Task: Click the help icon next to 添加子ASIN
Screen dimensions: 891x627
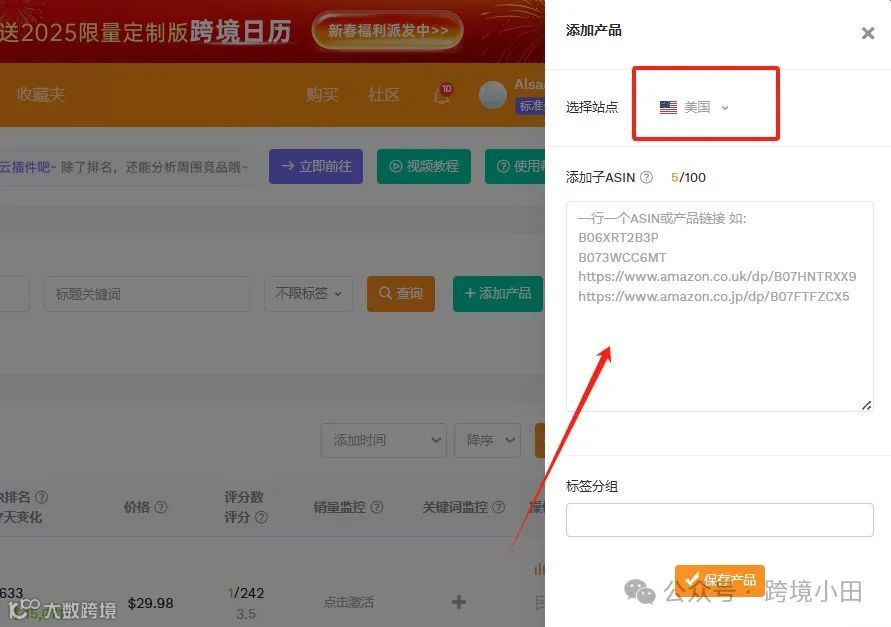Action: (647, 177)
